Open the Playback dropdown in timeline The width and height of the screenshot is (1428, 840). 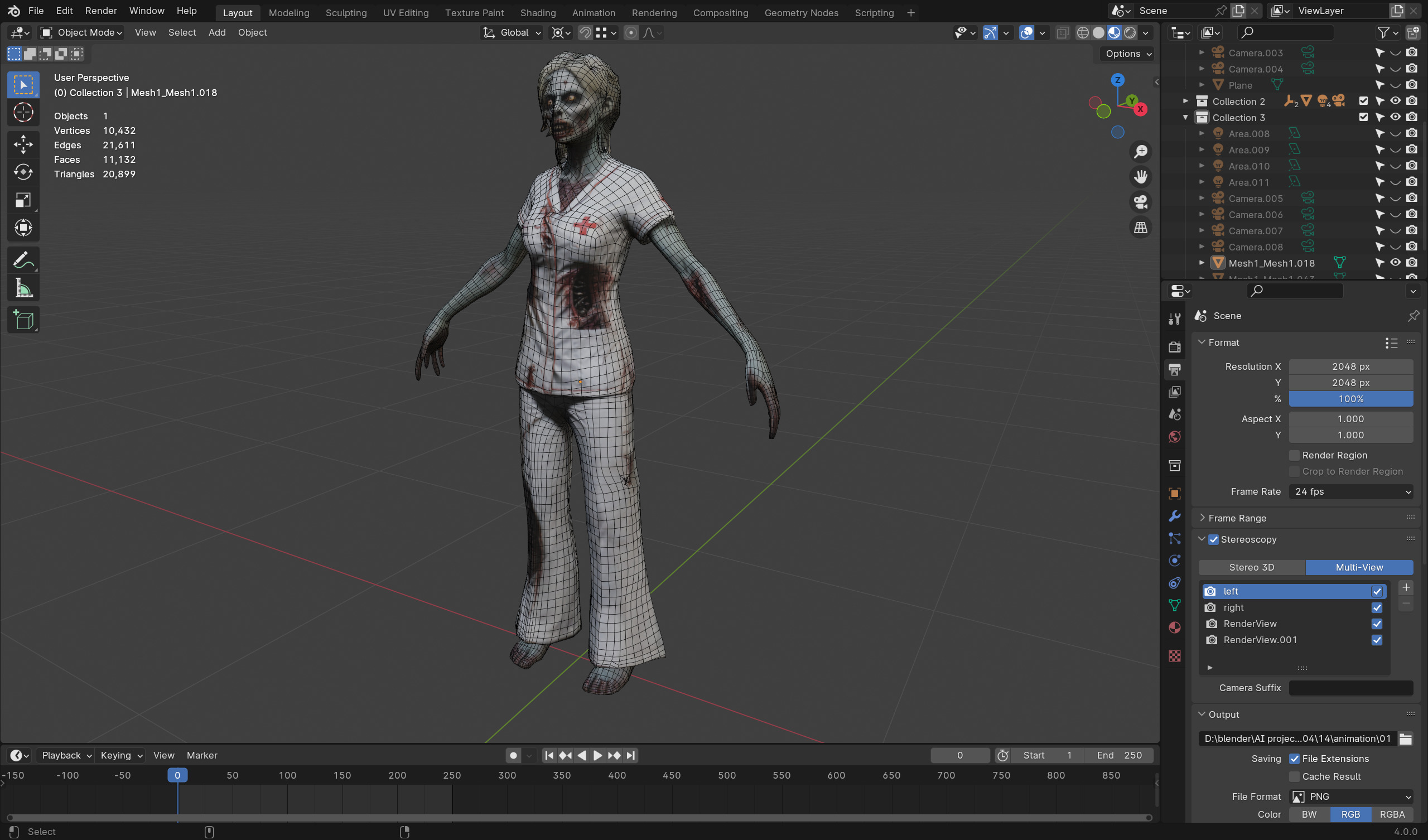point(66,755)
